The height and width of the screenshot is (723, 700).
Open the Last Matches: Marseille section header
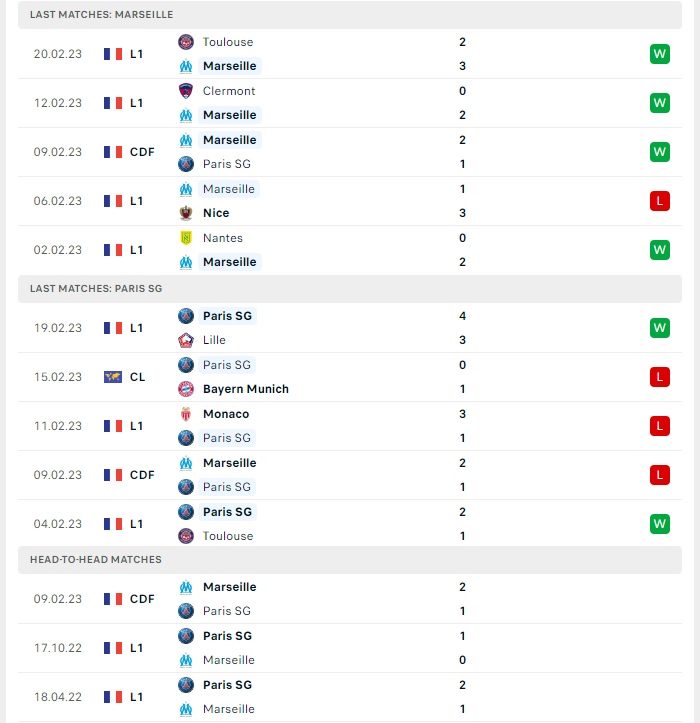point(350,15)
